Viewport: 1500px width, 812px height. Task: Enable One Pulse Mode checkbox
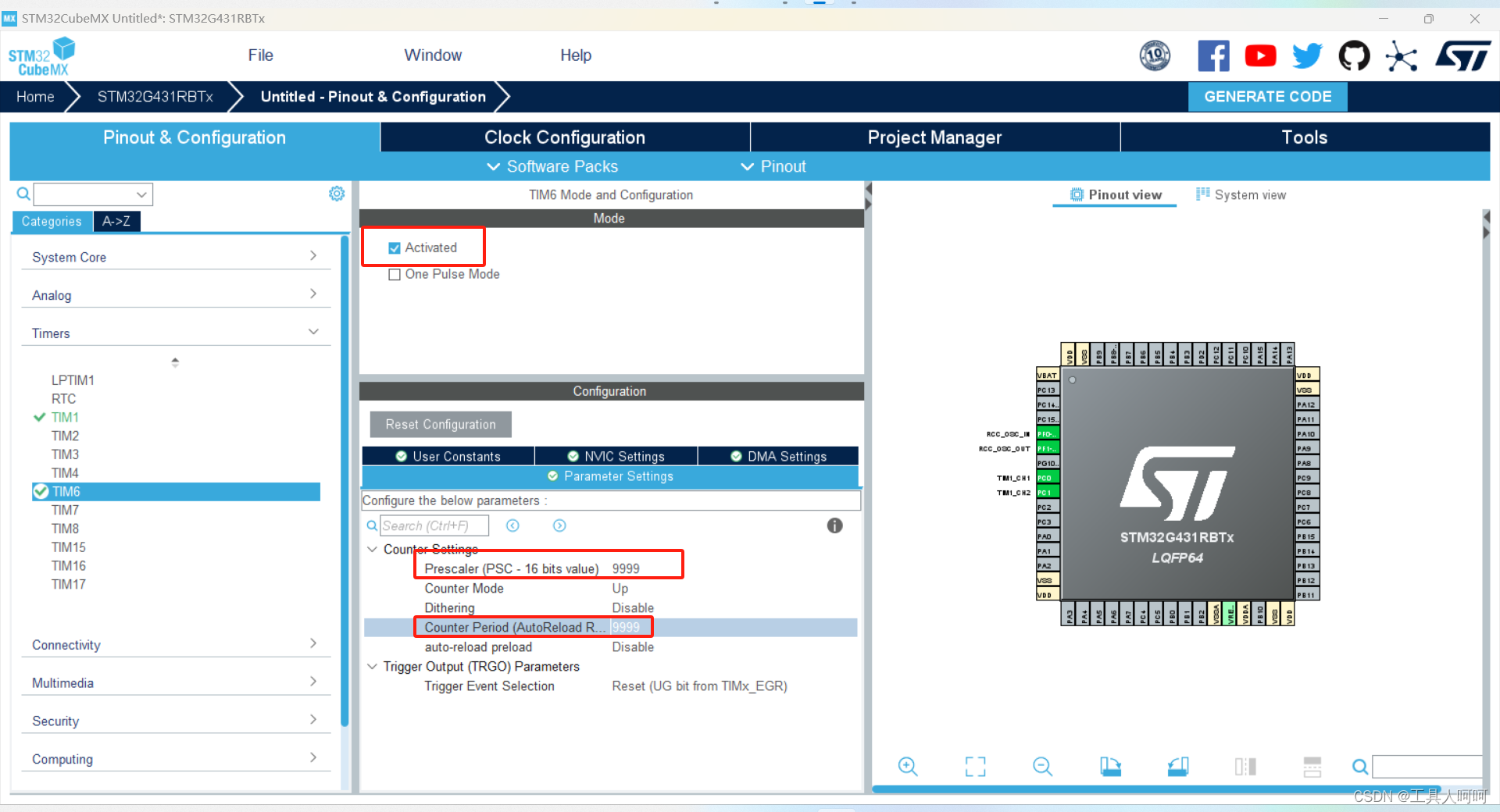395,275
